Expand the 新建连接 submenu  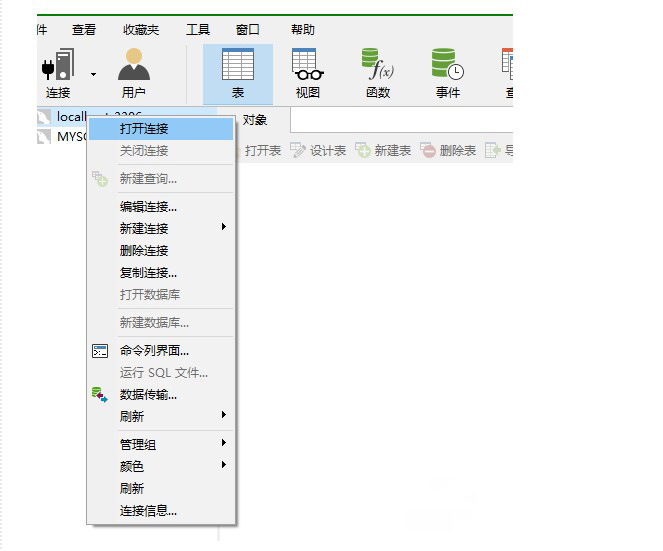pyautogui.click(x=224, y=228)
